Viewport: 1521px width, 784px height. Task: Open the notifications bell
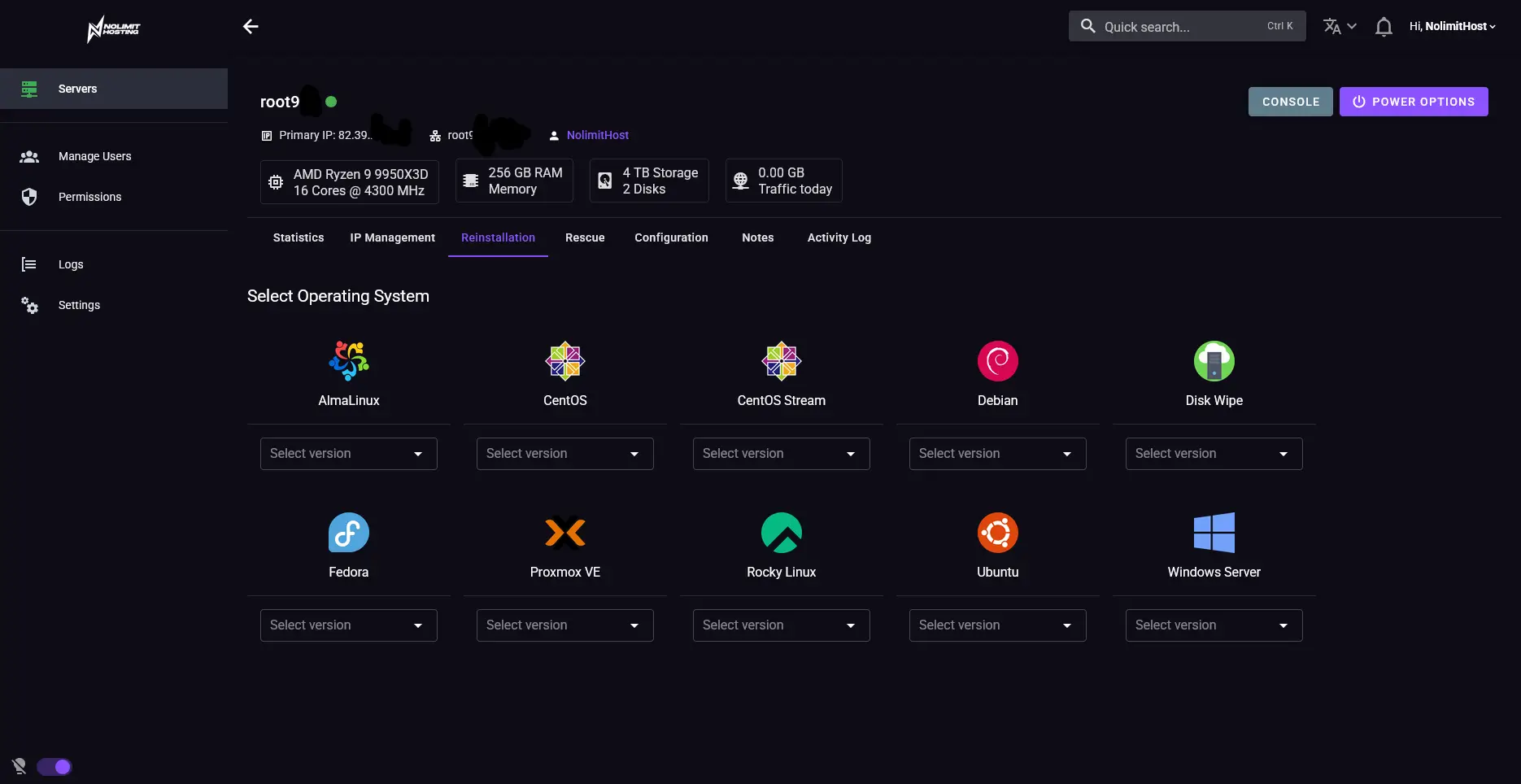1384,27
